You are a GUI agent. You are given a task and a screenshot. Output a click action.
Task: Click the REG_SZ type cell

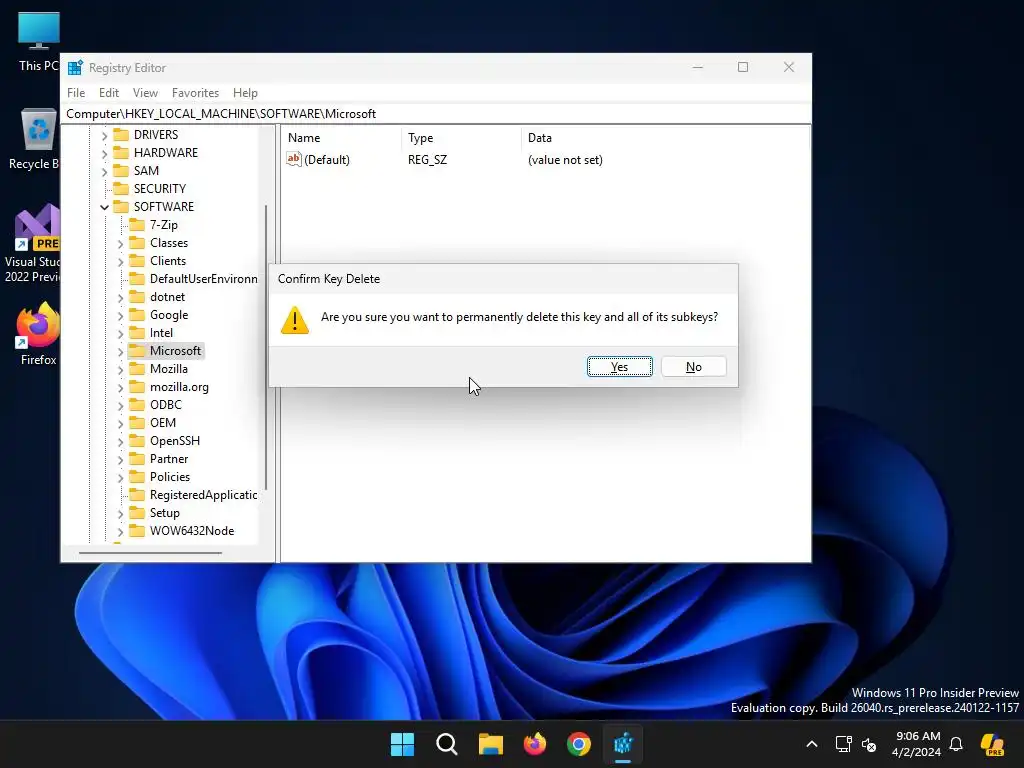(427, 160)
